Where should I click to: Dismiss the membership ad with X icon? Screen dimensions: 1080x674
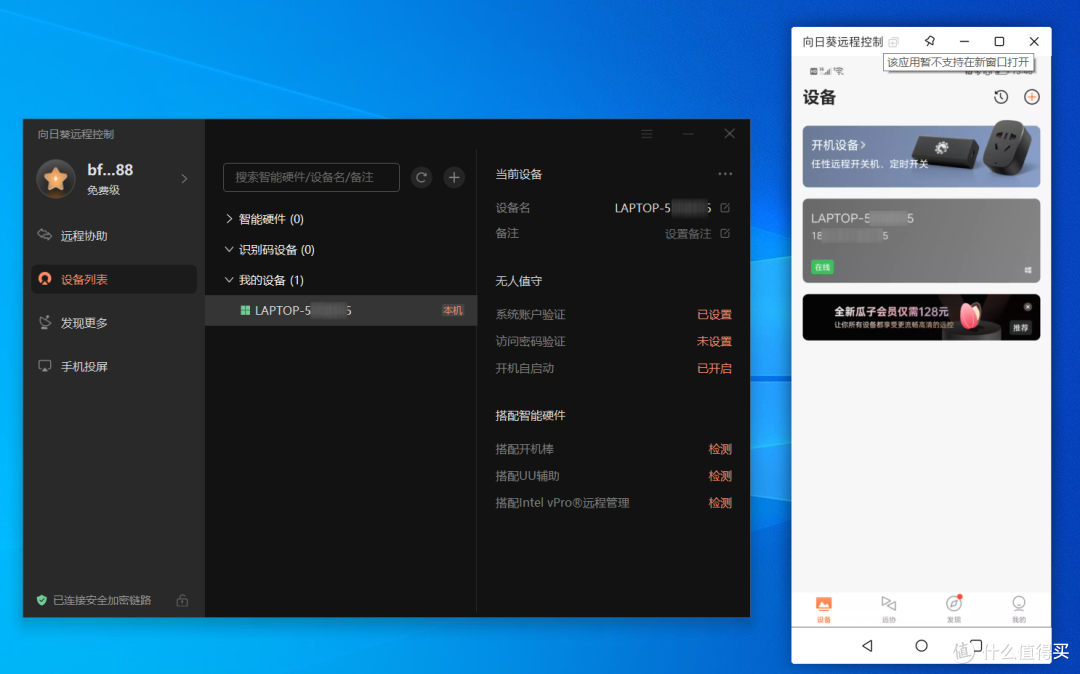click(1027, 307)
